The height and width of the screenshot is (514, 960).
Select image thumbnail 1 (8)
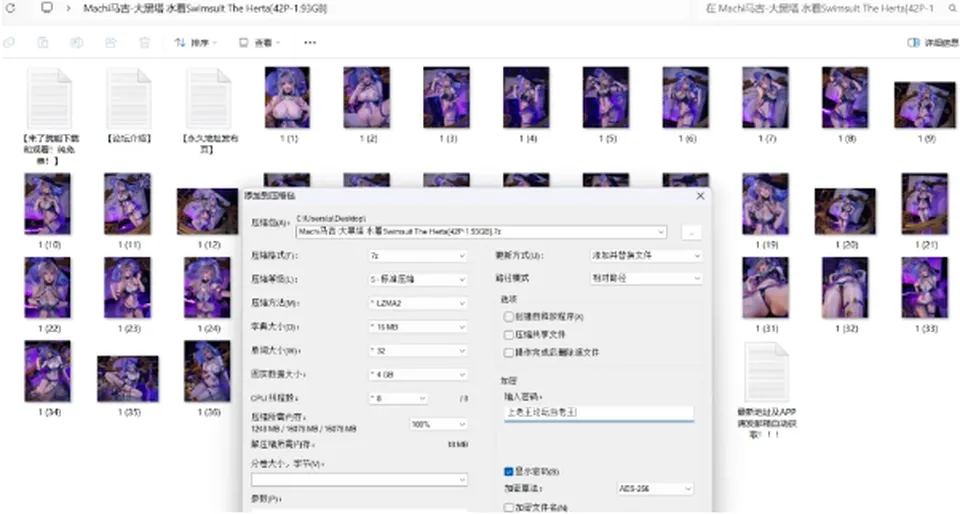(845, 98)
